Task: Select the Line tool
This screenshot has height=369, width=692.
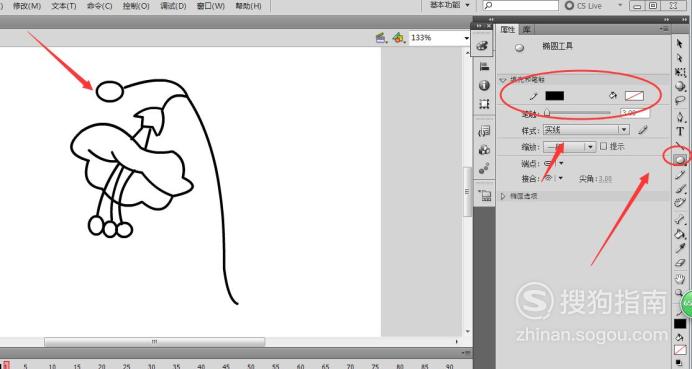Action: click(x=680, y=145)
